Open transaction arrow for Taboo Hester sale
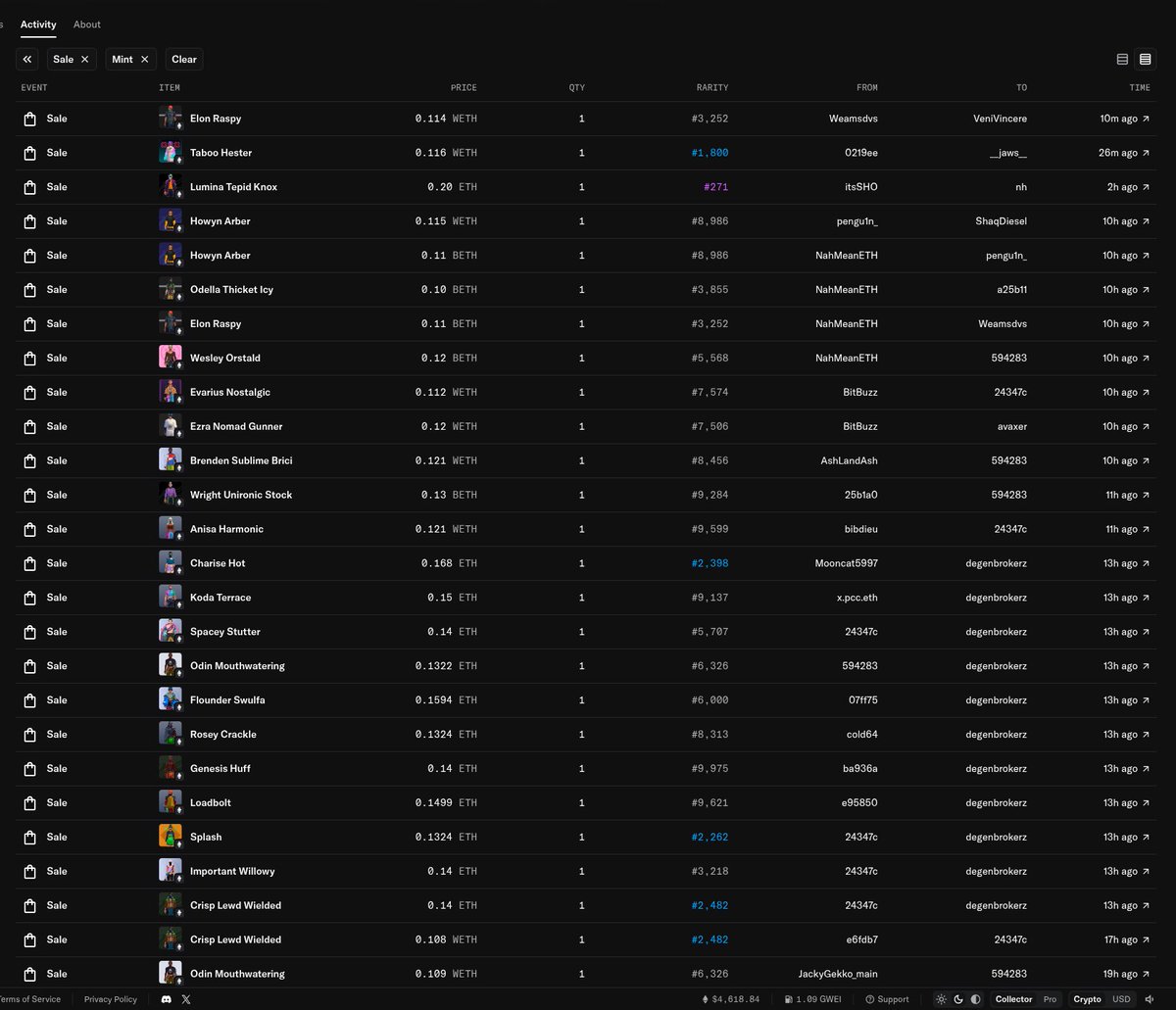Viewport: 1176px width, 1010px height. click(x=1147, y=153)
